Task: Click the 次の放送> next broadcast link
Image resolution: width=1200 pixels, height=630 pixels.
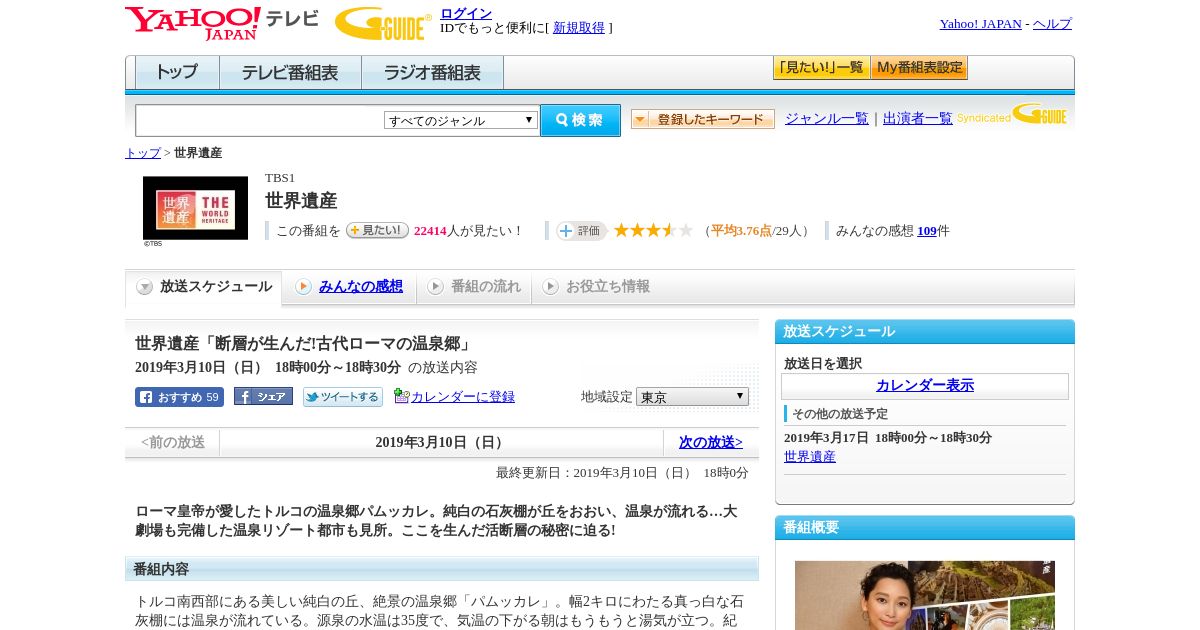Action: click(711, 442)
